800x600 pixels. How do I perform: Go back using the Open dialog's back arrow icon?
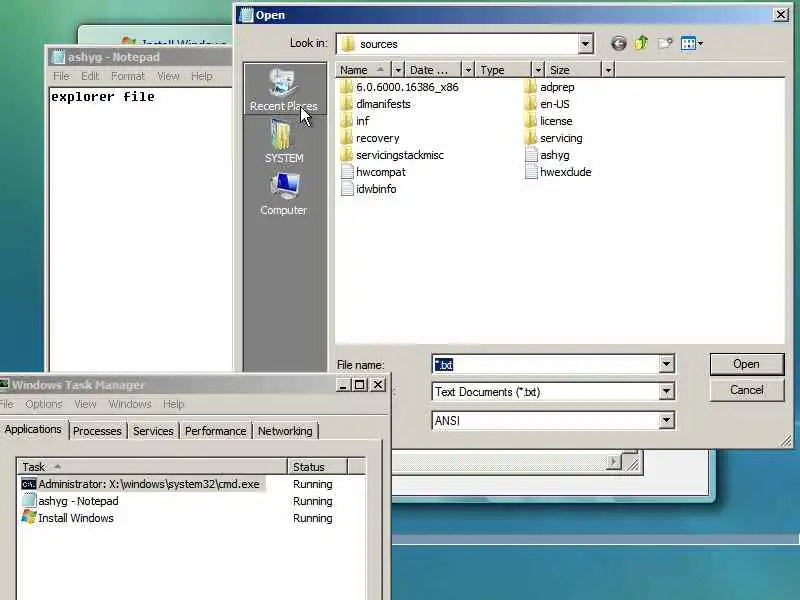click(x=618, y=44)
